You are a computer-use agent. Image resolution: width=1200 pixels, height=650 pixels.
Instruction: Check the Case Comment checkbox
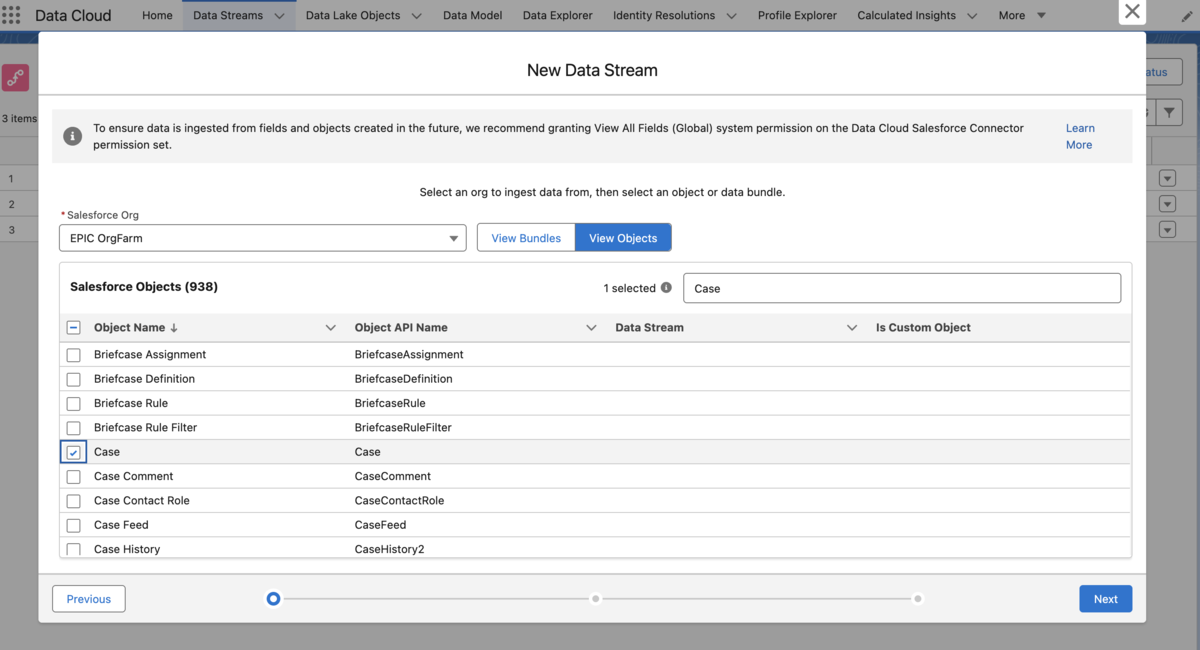[x=73, y=477]
